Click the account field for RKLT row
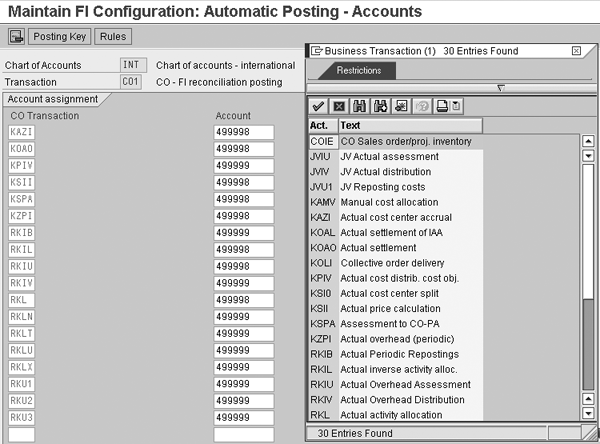This screenshot has width=600, height=444. (244, 334)
